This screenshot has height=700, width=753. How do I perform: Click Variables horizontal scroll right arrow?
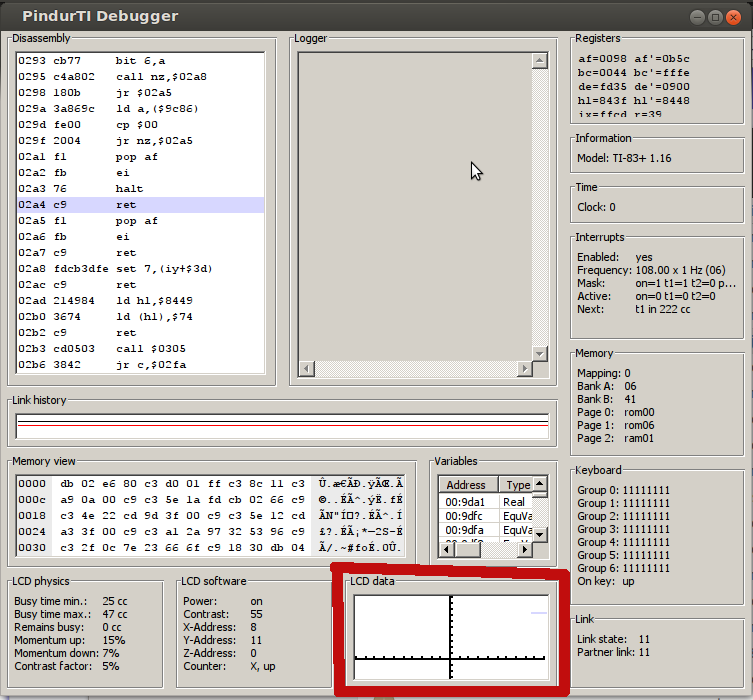[525, 549]
